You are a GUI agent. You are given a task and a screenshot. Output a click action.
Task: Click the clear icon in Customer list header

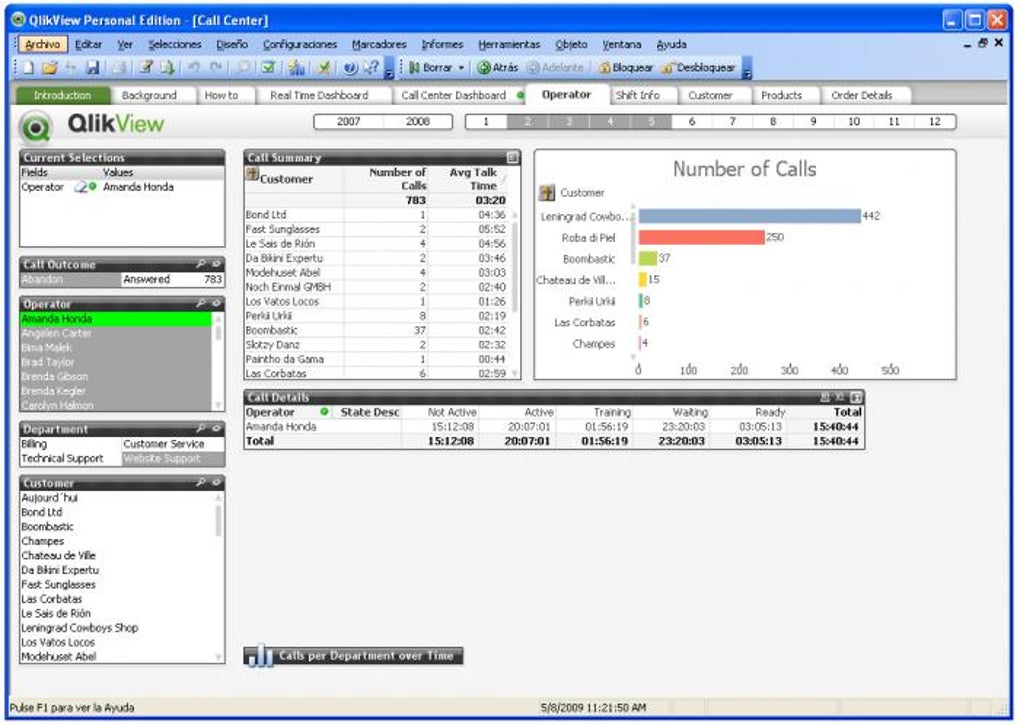[216, 483]
